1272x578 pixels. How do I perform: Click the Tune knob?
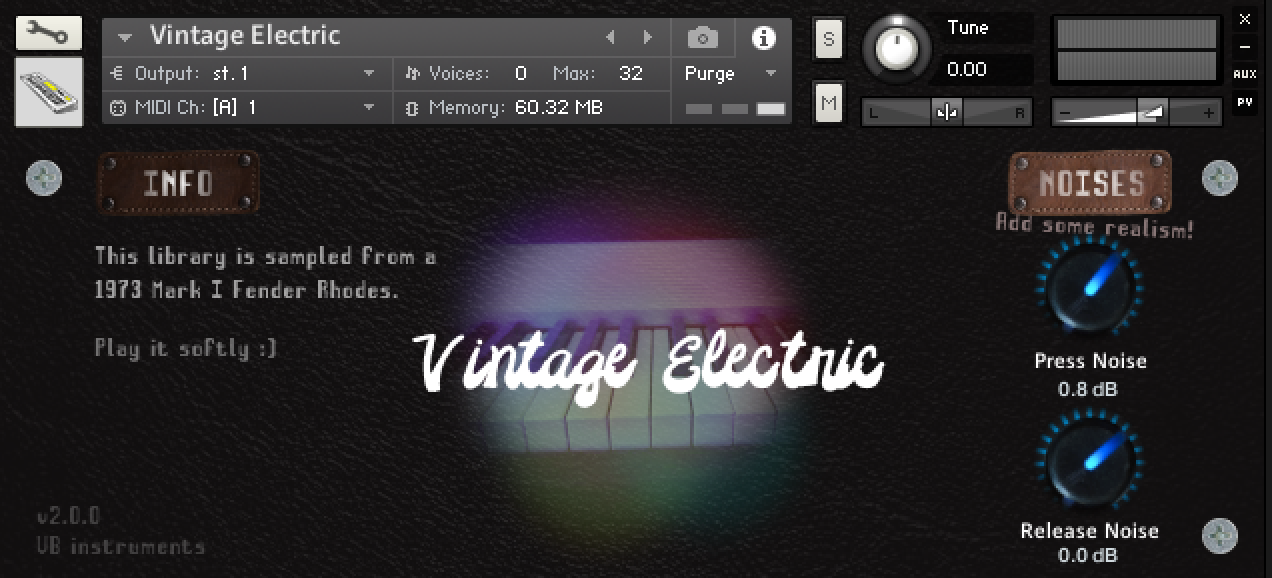click(x=896, y=48)
